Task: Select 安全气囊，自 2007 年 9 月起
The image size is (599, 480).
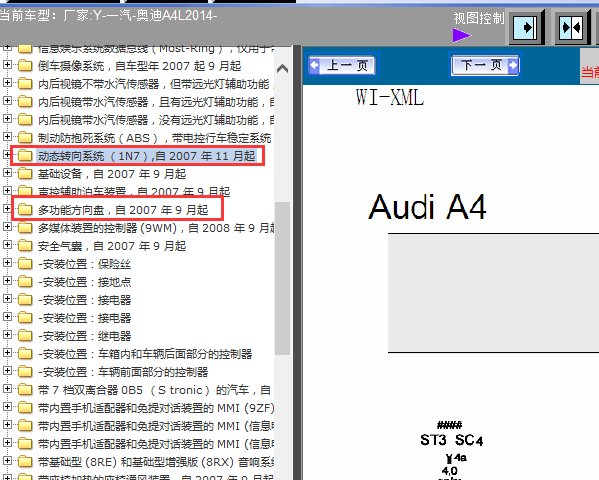Action: (112, 246)
